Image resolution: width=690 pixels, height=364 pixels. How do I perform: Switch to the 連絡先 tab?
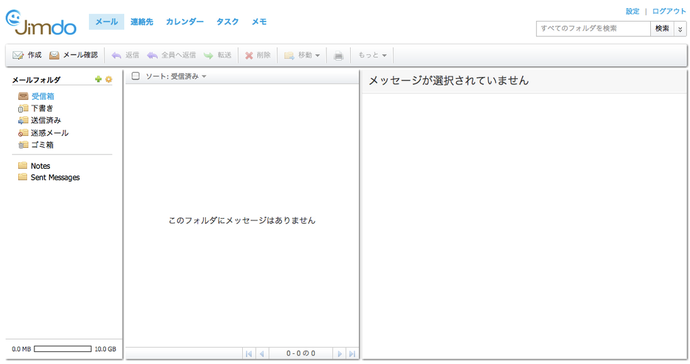pos(142,22)
